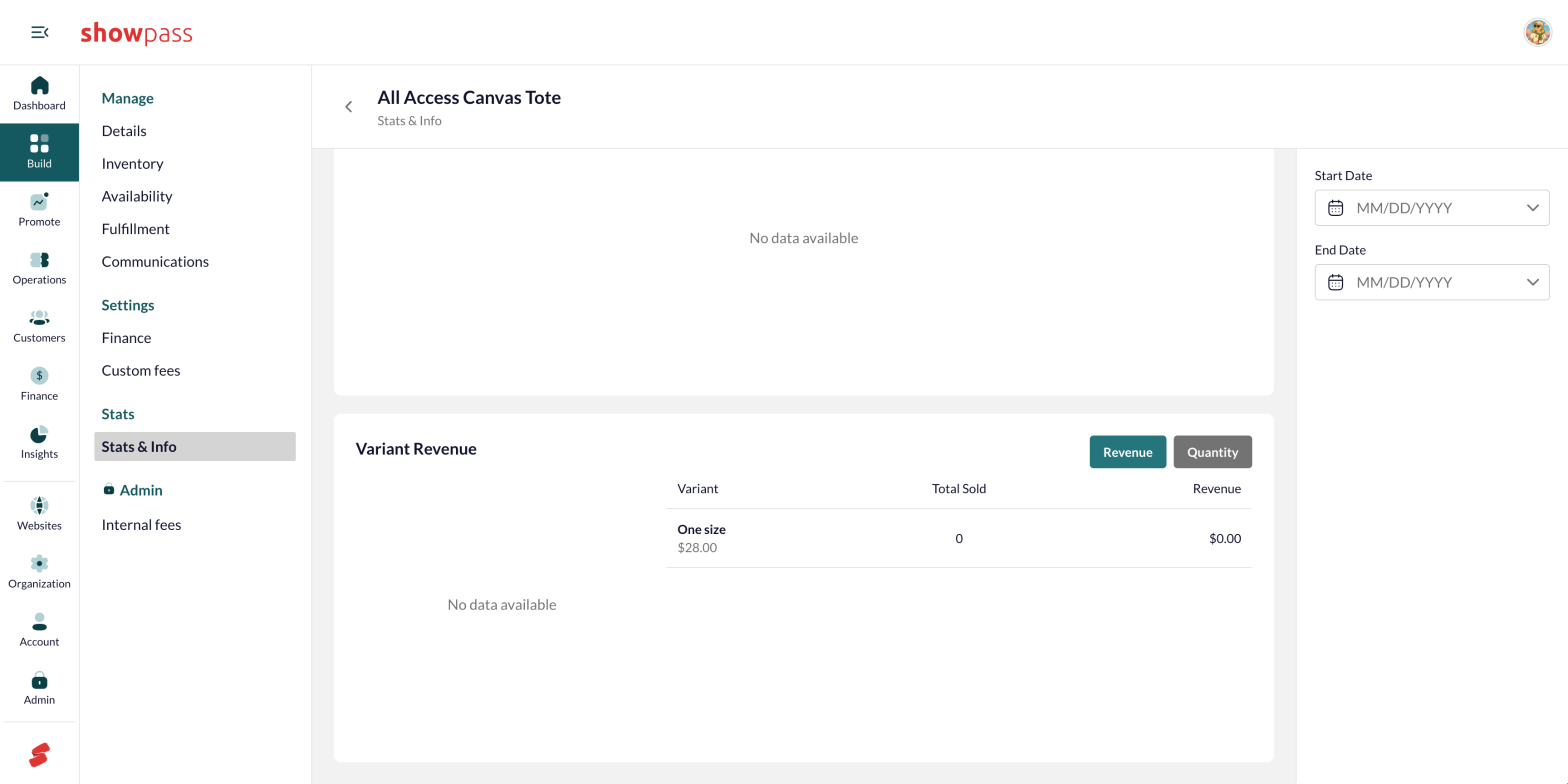Select the Build sidebar icon
1568x784 pixels.
click(39, 152)
